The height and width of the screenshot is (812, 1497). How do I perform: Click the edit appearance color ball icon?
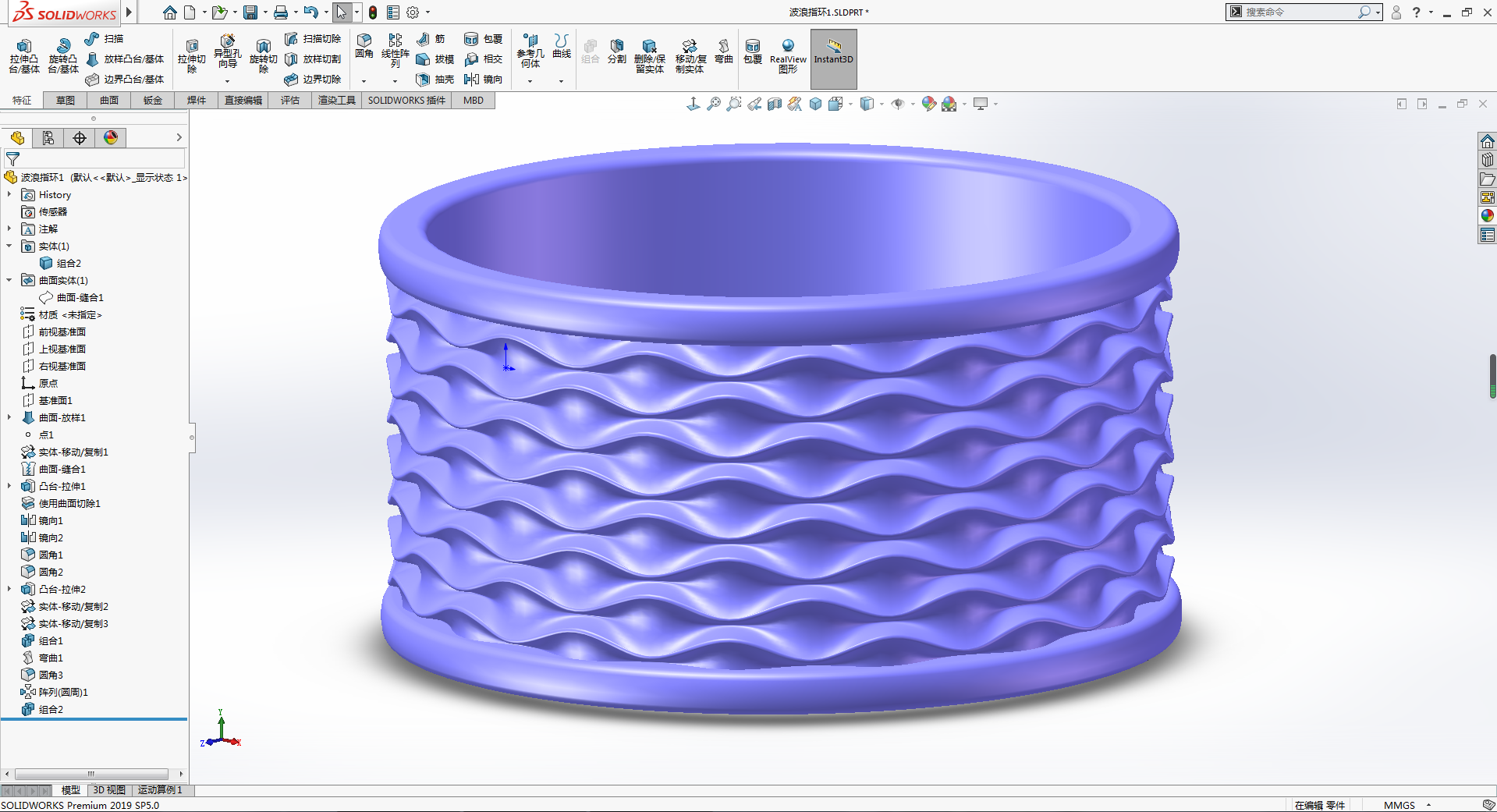[x=928, y=104]
